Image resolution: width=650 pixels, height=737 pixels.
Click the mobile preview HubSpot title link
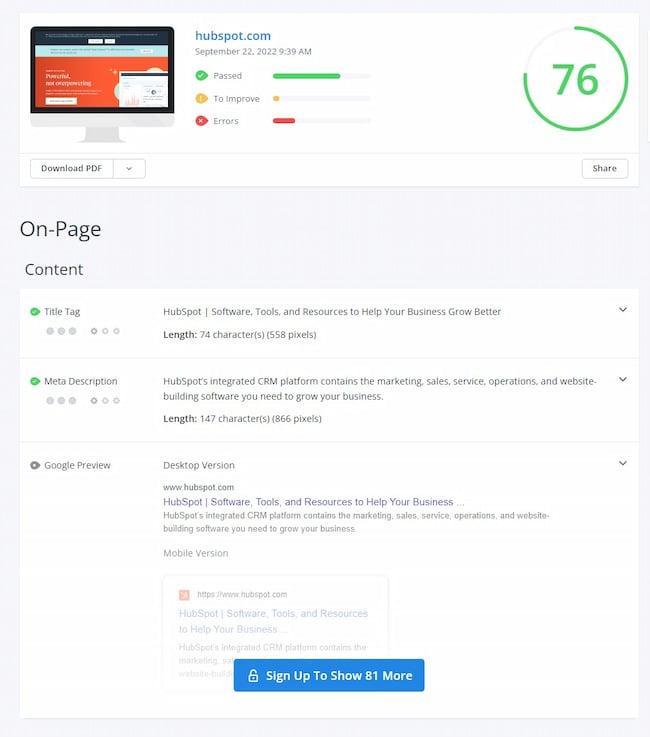click(273, 621)
